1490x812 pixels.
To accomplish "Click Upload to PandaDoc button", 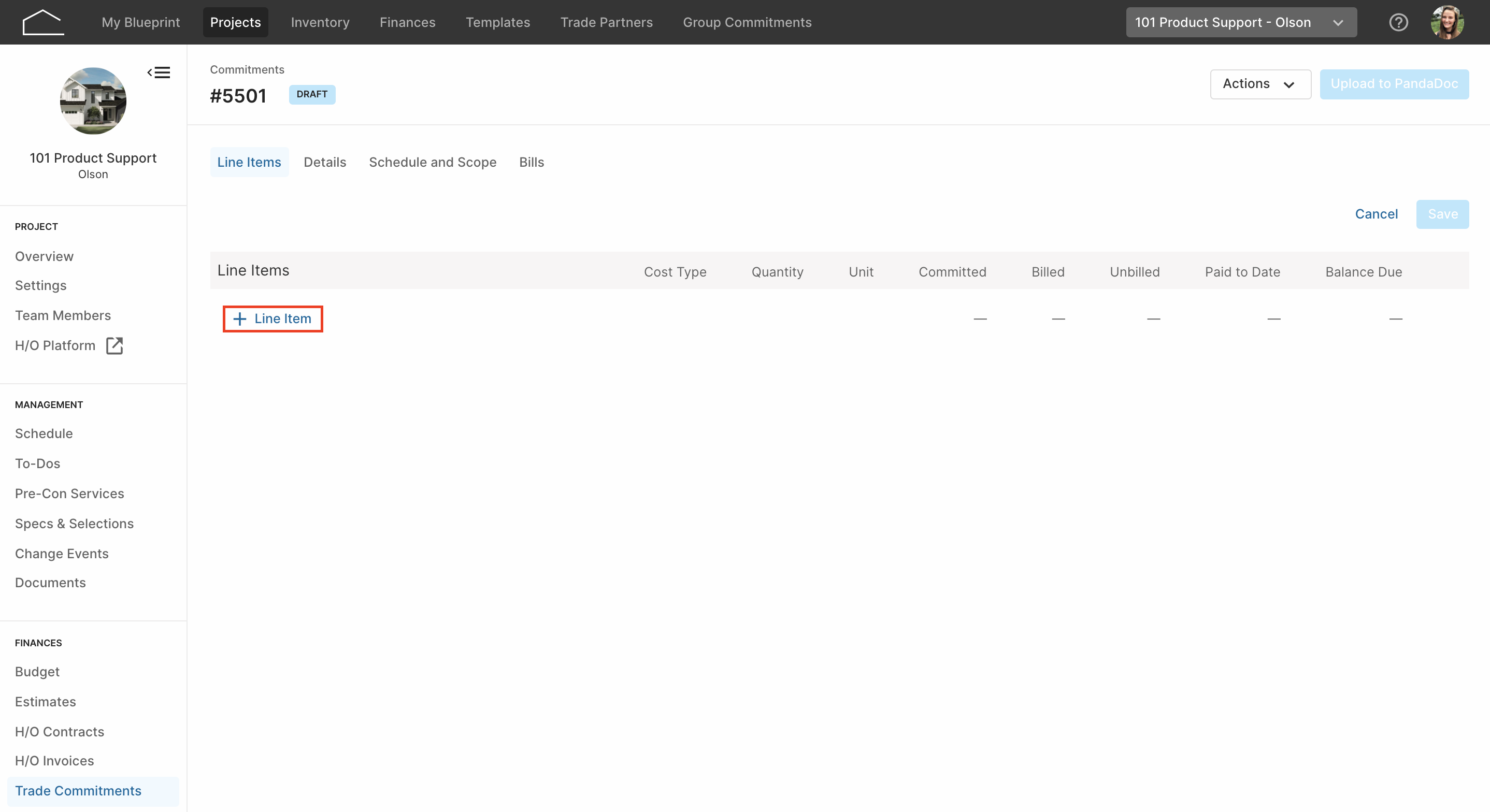I will click(1394, 84).
